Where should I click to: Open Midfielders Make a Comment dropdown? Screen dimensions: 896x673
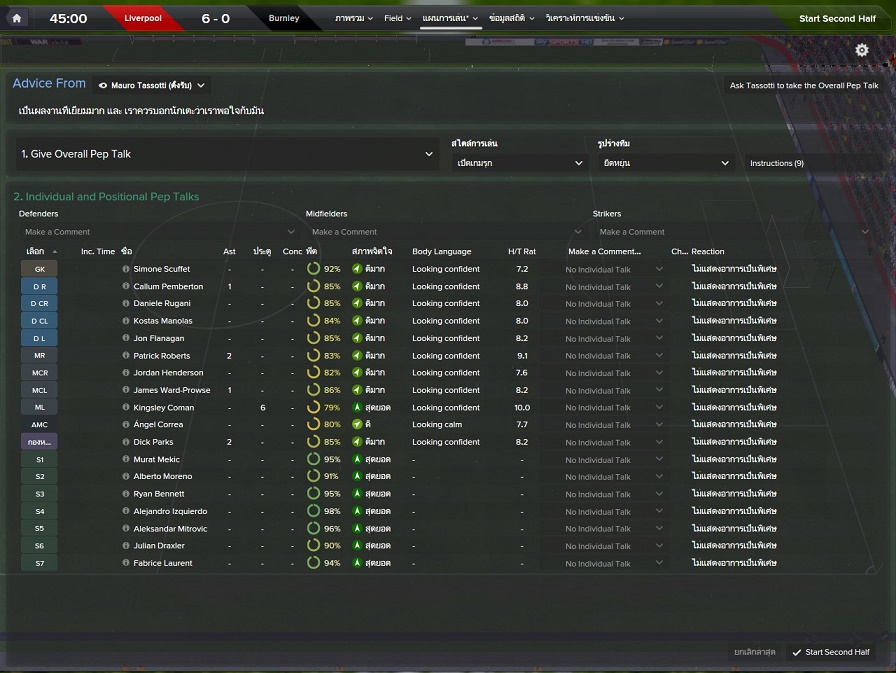tap(446, 231)
